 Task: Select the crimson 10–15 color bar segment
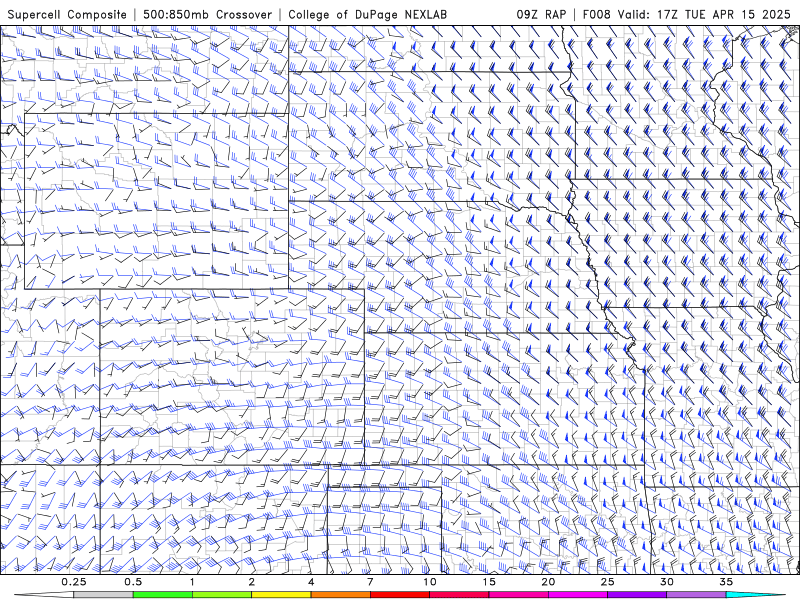[x=459, y=595]
